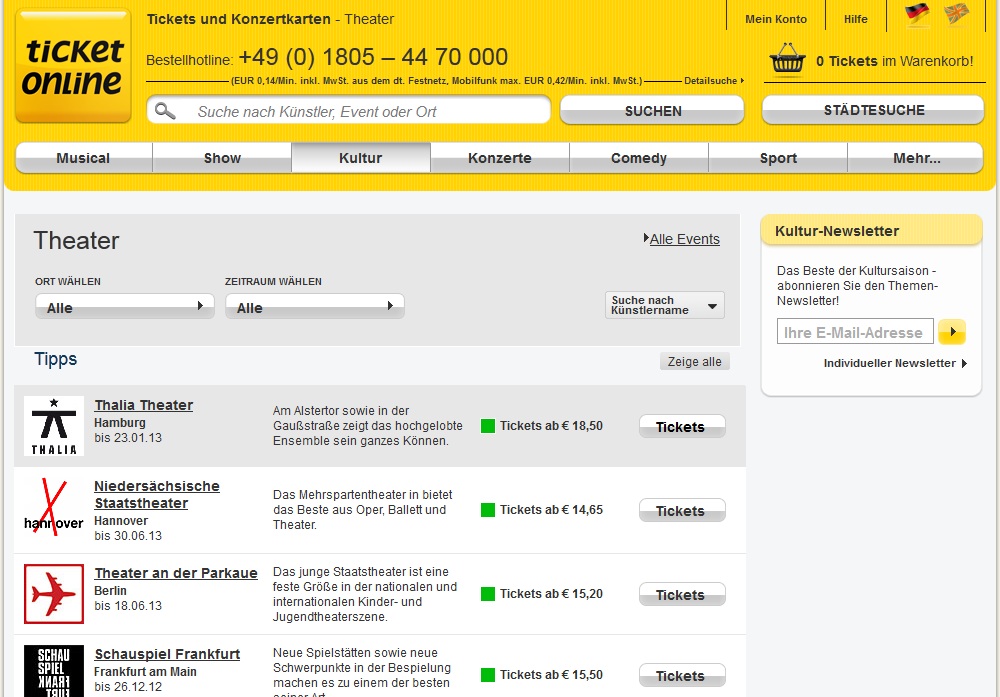Open the shopping basket icon
The image size is (1000, 697).
pos(788,60)
